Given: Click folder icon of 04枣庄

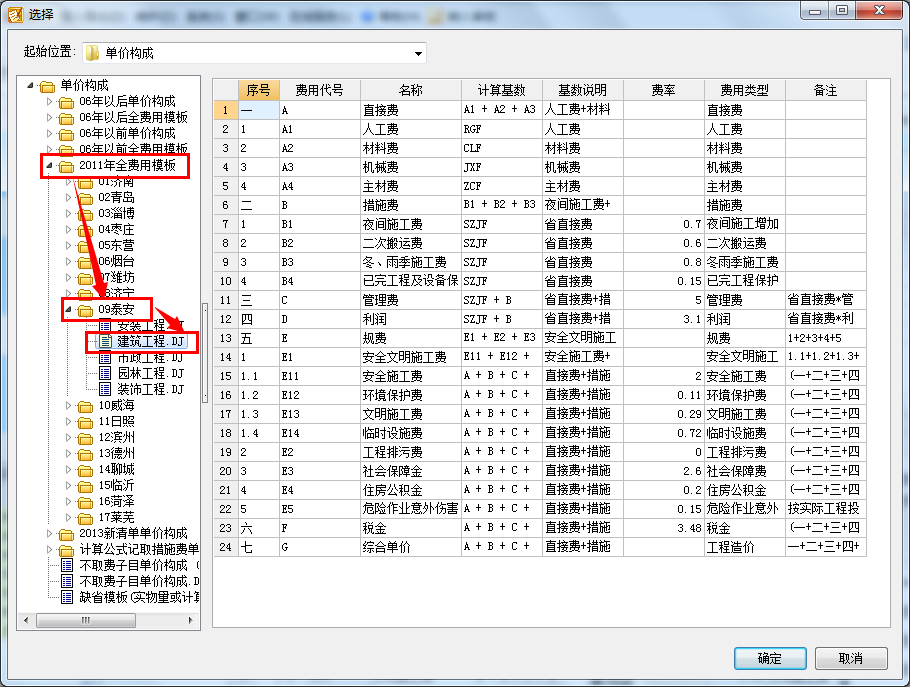Looking at the screenshot, I should pyautogui.click(x=85, y=230).
